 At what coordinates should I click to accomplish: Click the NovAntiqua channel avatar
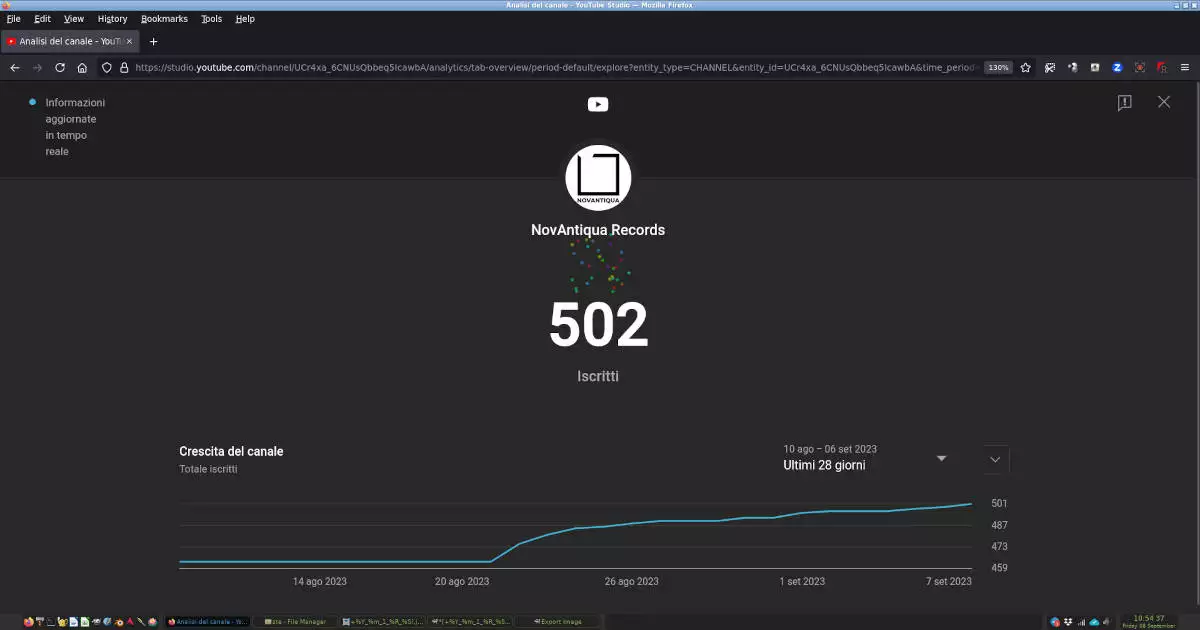tap(598, 178)
